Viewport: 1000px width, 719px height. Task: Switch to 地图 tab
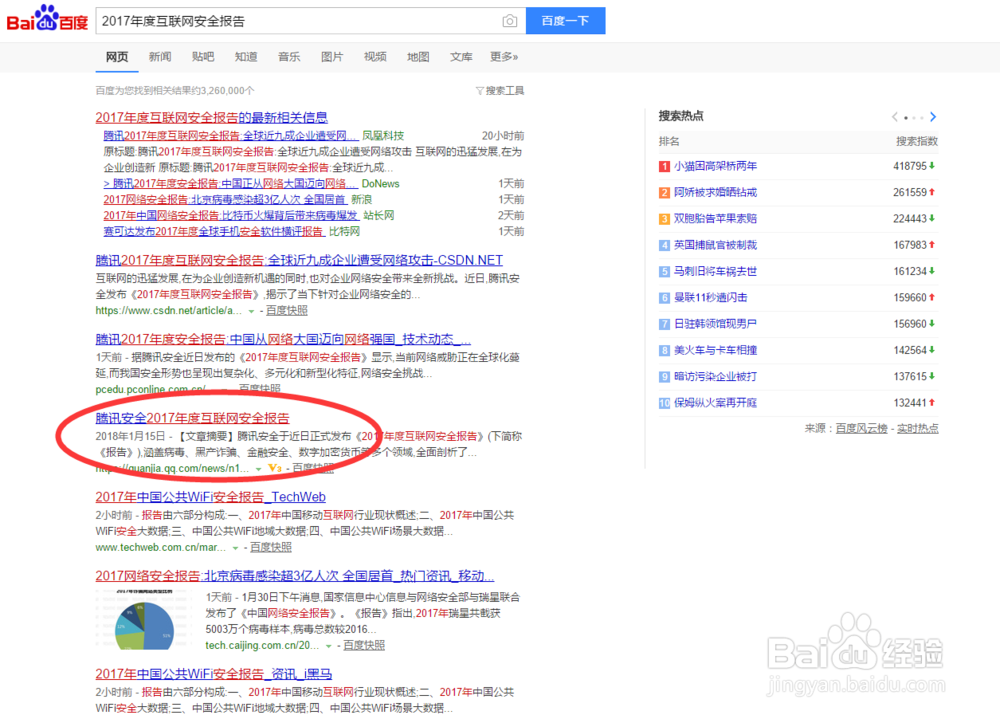(418, 57)
